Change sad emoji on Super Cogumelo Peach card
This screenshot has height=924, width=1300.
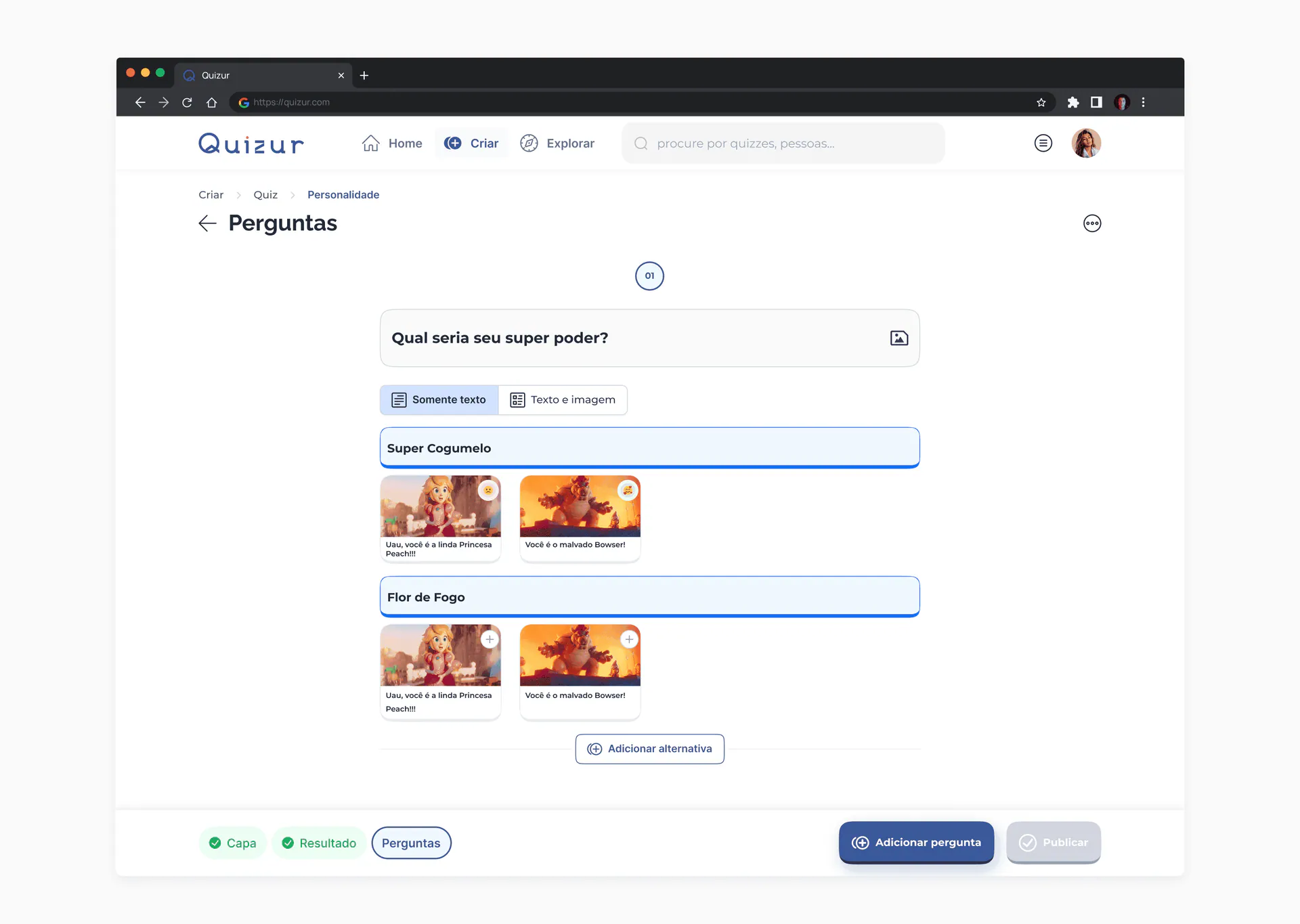pyautogui.click(x=488, y=490)
